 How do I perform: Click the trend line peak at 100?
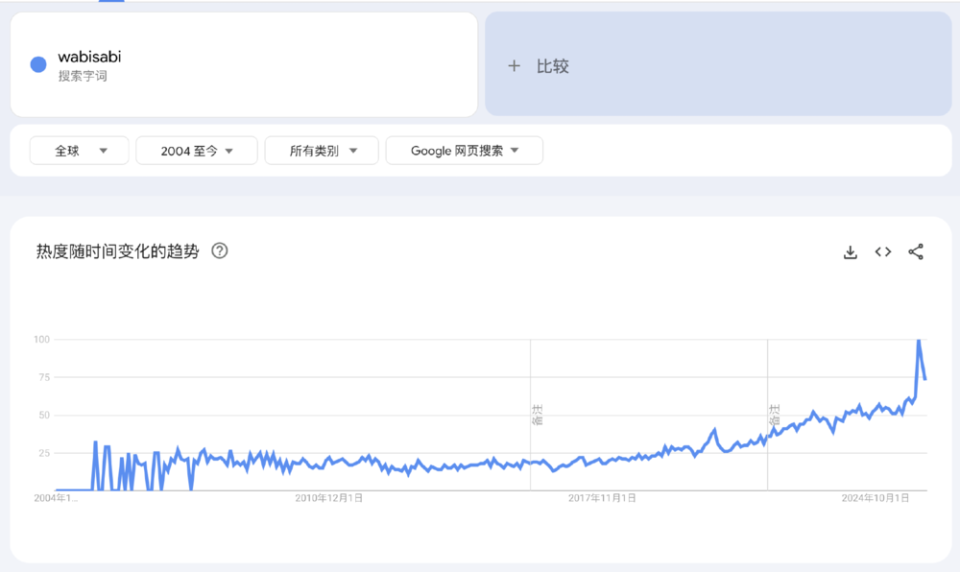(x=919, y=341)
